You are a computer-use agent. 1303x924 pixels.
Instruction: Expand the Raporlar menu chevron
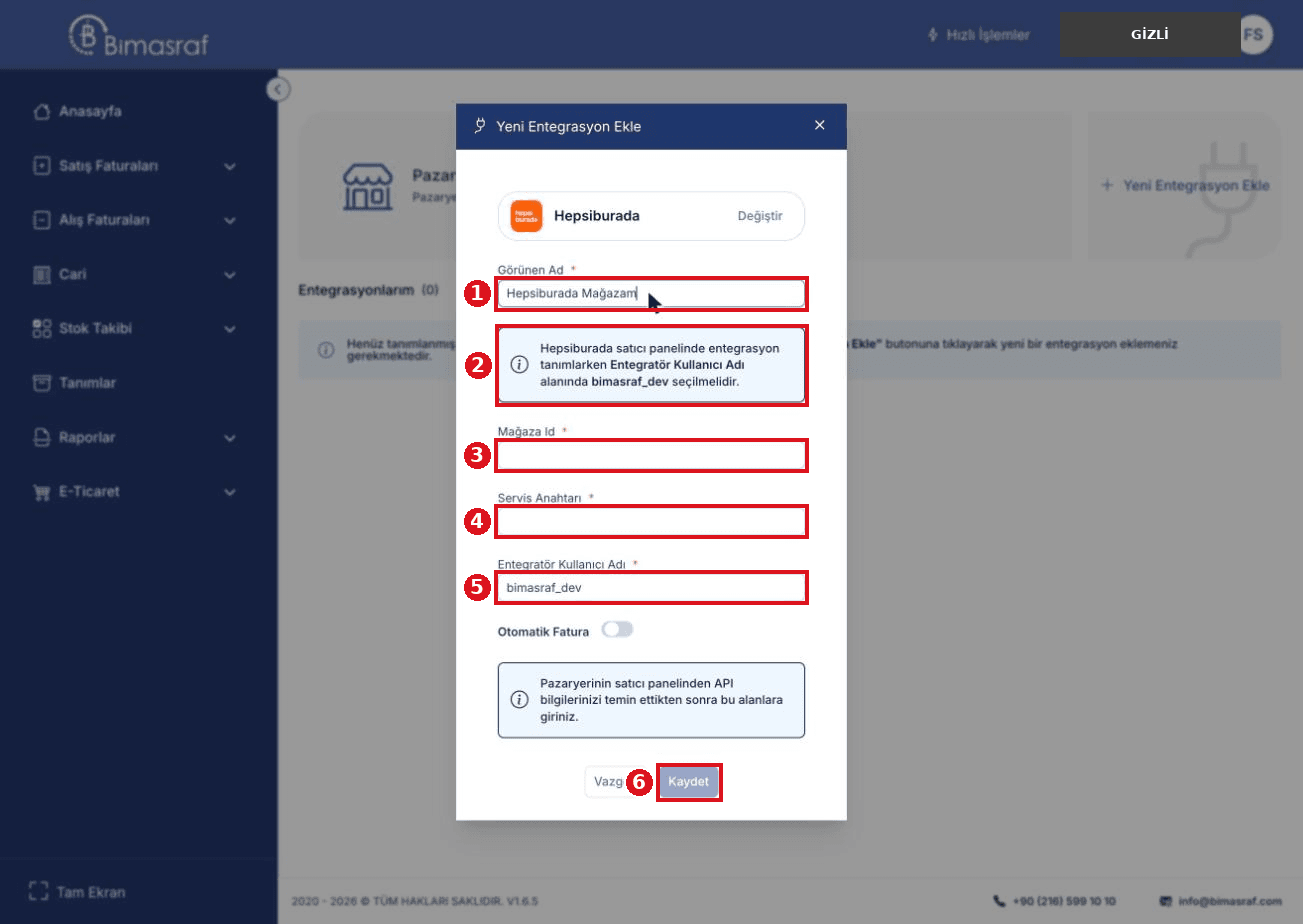(x=230, y=438)
